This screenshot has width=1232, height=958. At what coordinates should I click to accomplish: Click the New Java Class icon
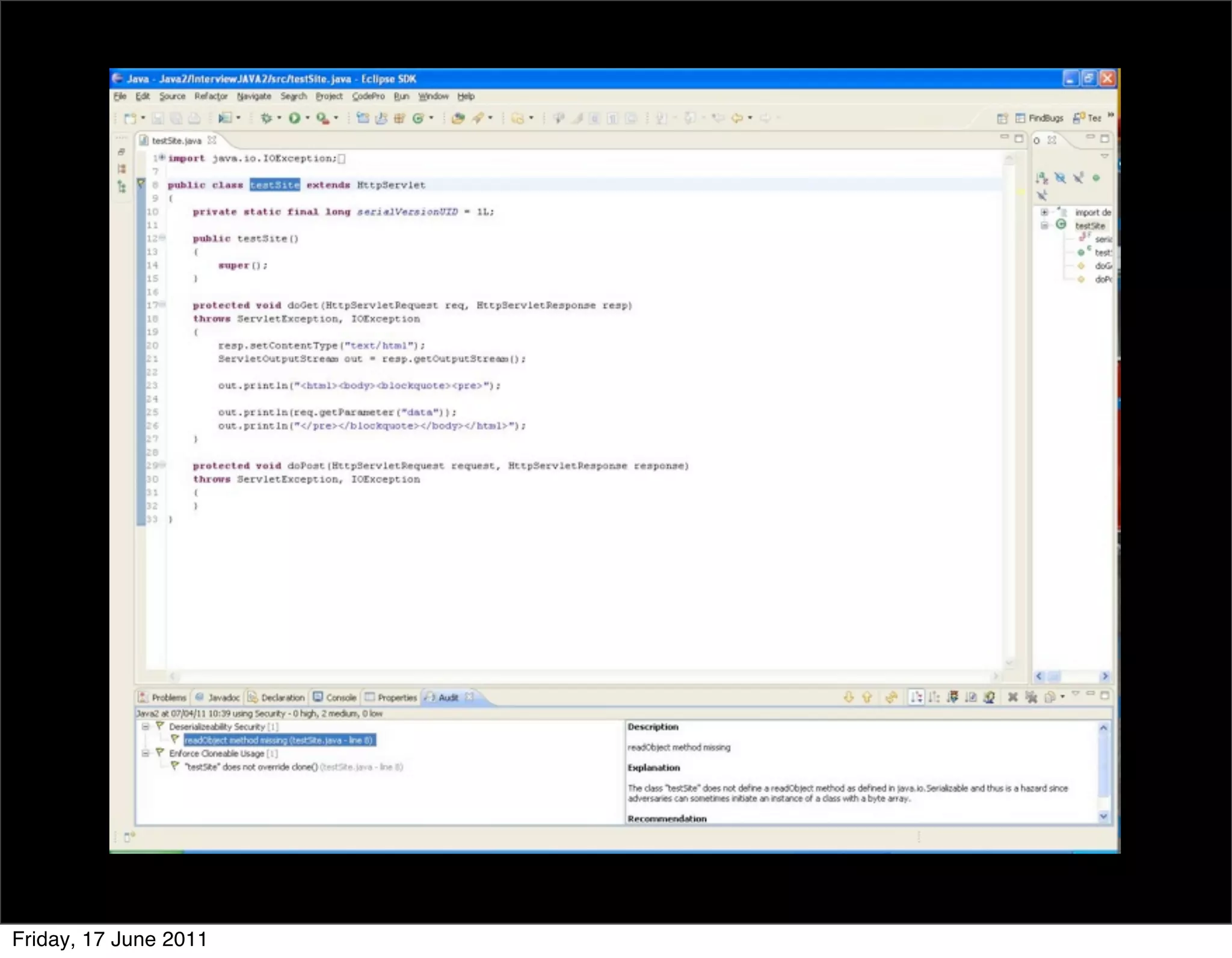pos(419,118)
